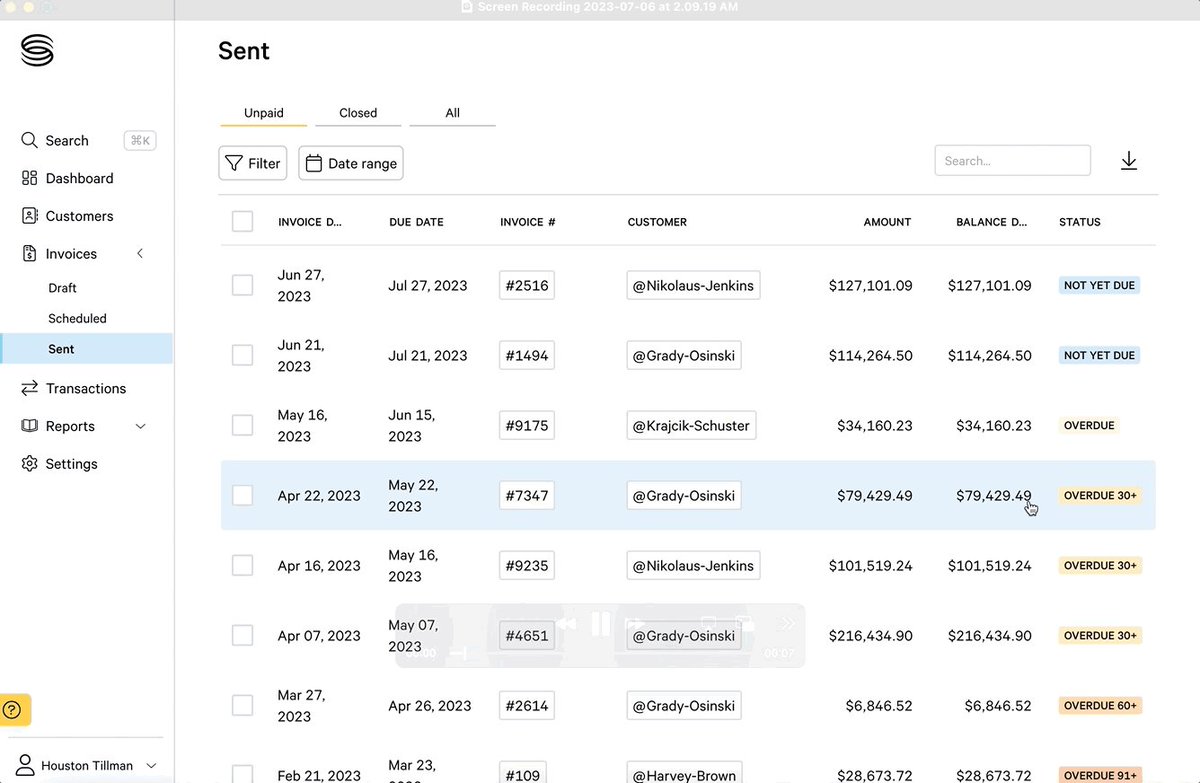
Task: Click the amount $127,101.09 in the Amount column
Action: point(870,285)
